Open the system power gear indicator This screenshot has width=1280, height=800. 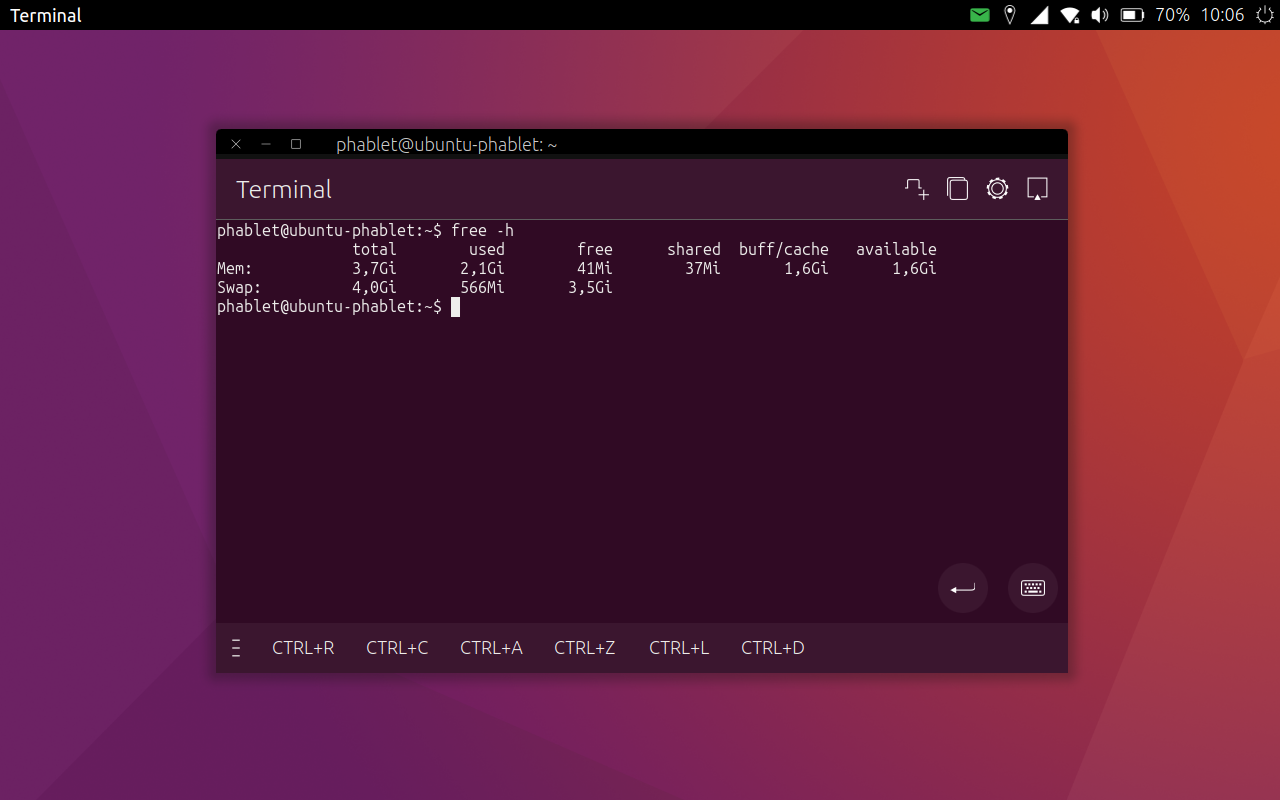[x=1264, y=15]
